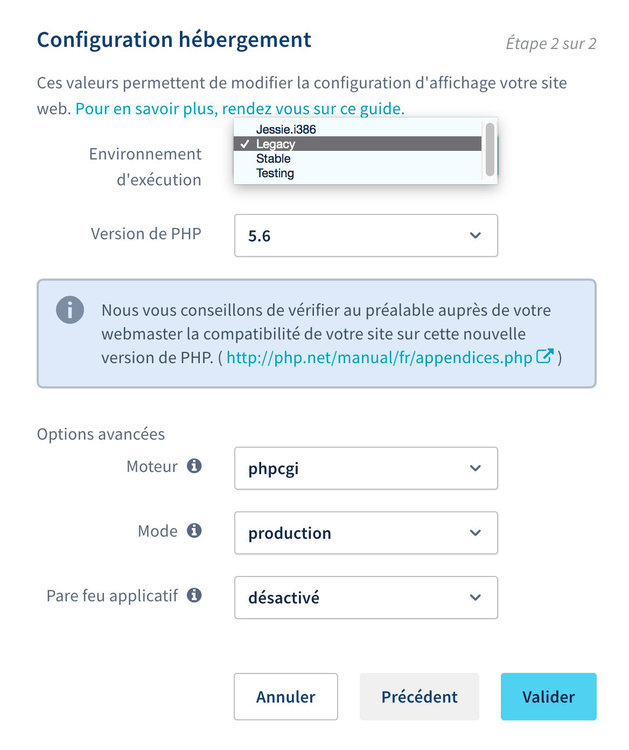Click the Annuler button
The image size is (629, 750).
coord(285,697)
